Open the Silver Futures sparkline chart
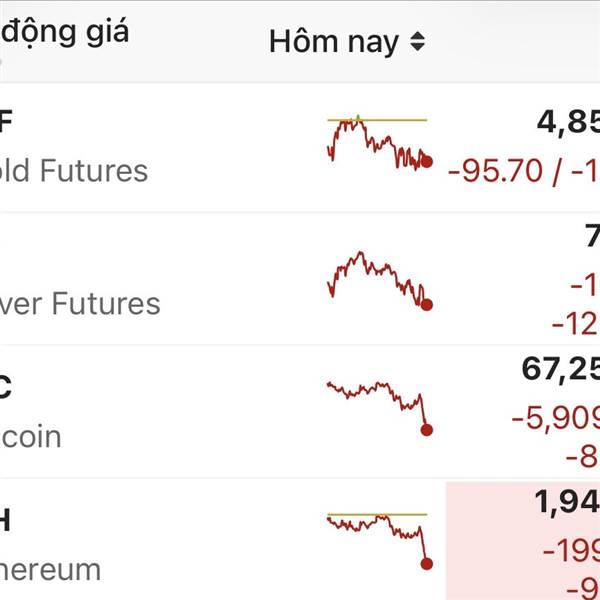The height and width of the screenshot is (600, 600). point(378,279)
